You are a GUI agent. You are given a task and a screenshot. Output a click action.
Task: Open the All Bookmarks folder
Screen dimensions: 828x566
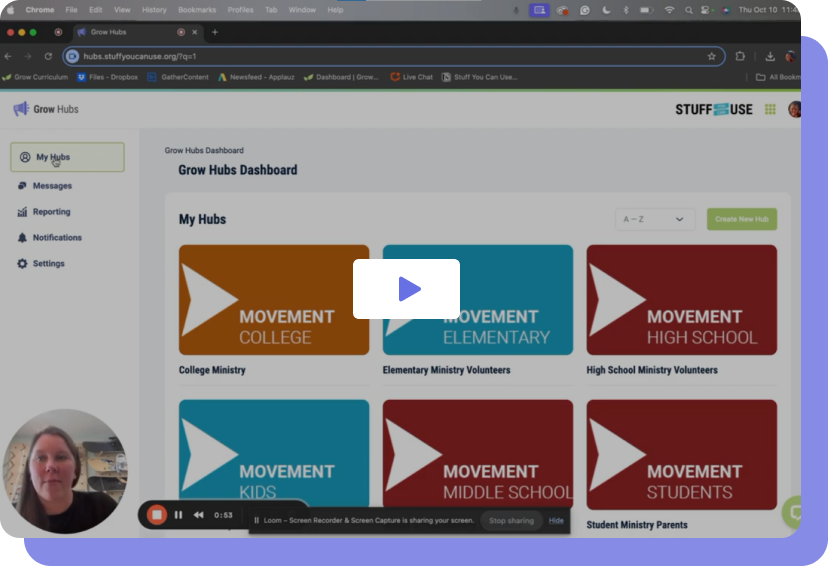[x=778, y=77]
